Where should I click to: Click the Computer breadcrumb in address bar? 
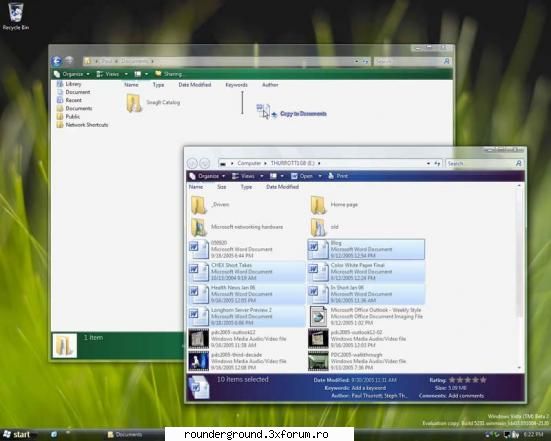pos(249,163)
